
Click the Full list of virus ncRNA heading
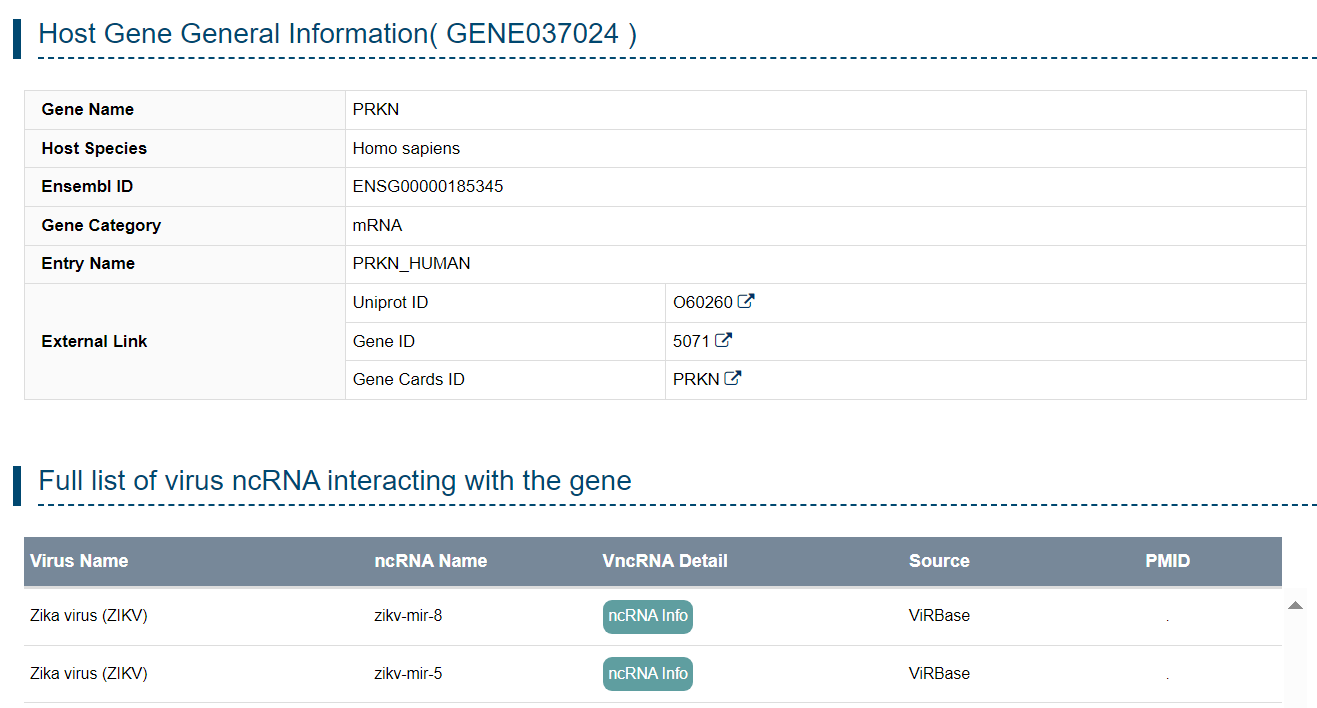[334, 481]
